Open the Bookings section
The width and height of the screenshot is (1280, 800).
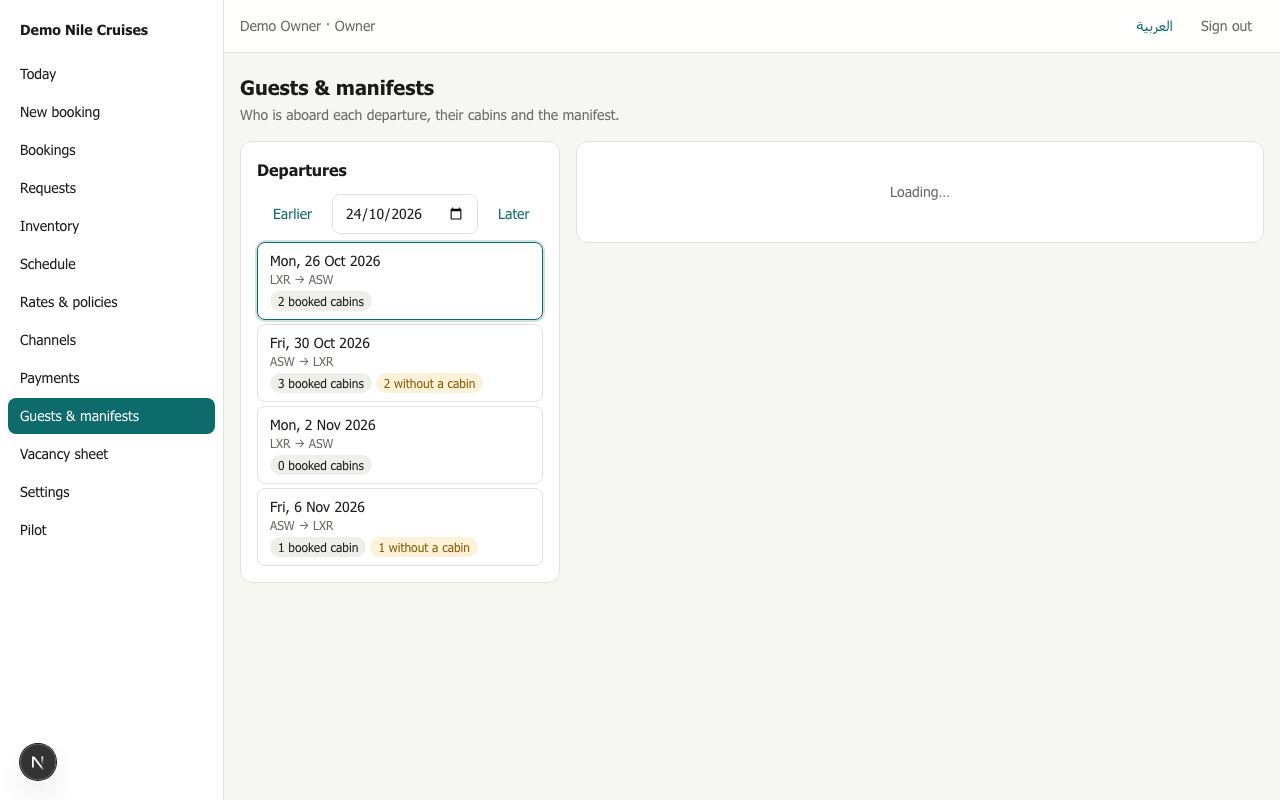point(111,150)
